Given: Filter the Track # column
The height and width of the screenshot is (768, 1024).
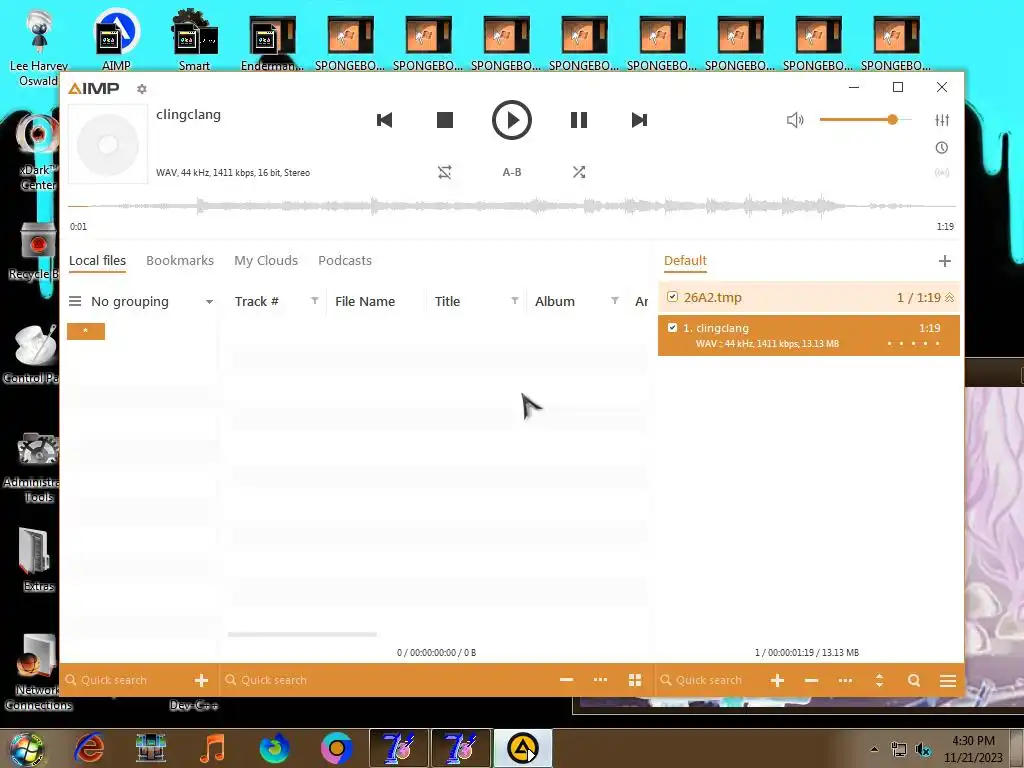Looking at the screenshot, I should 315,300.
